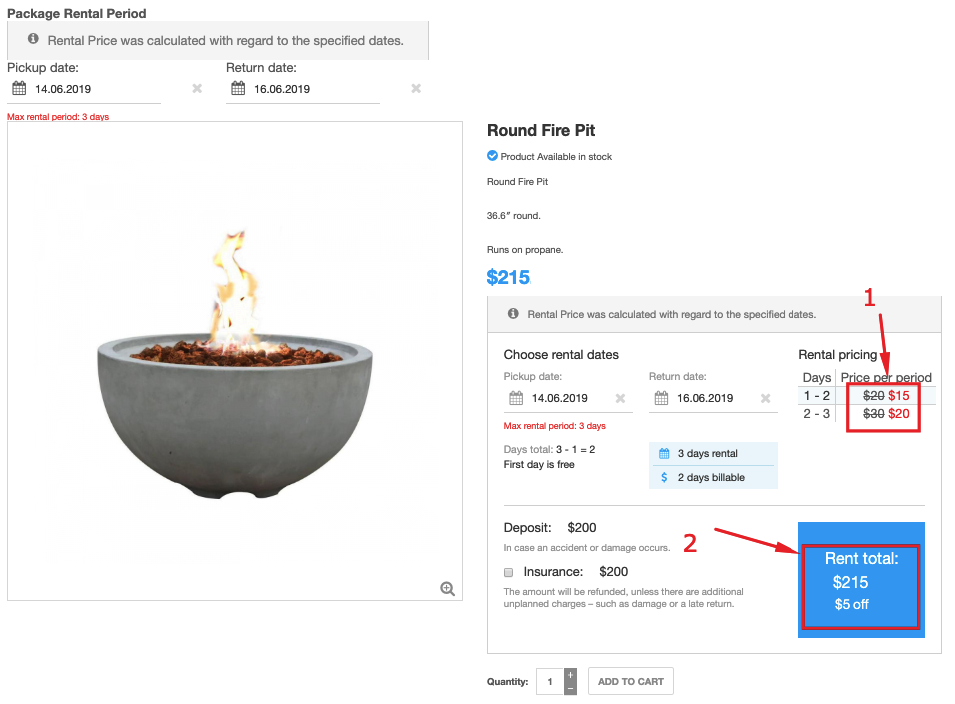Click the calendar icon beside top Return date
The image size is (955, 704).
coord(237,89)
